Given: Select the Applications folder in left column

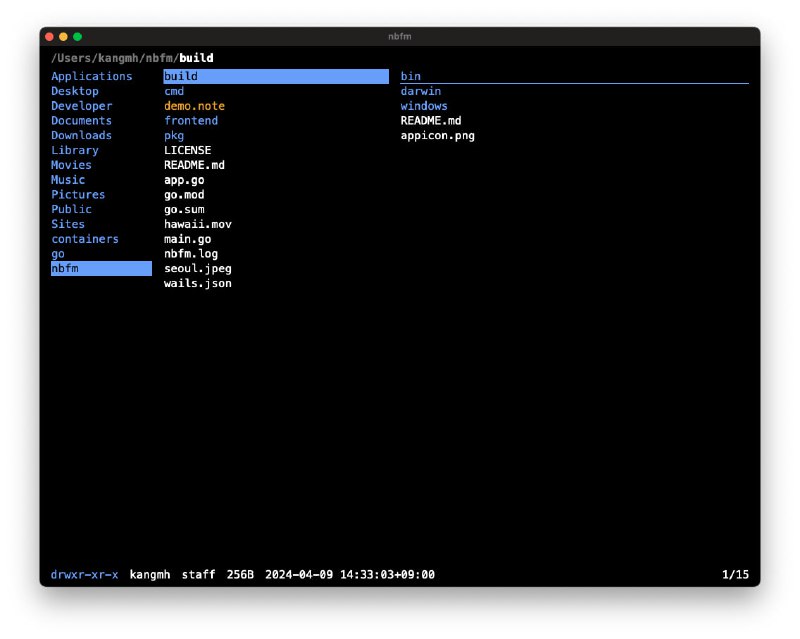Looking at the screenshot, I should 91,76.
